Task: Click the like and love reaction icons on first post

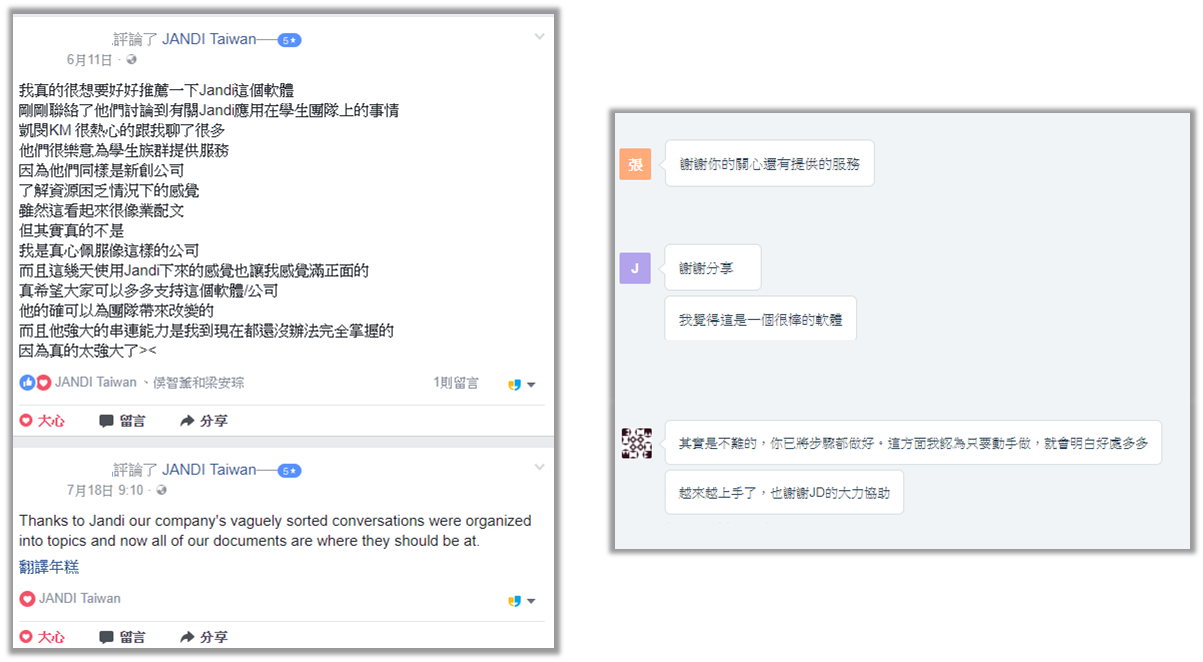Action: [35, 382]
